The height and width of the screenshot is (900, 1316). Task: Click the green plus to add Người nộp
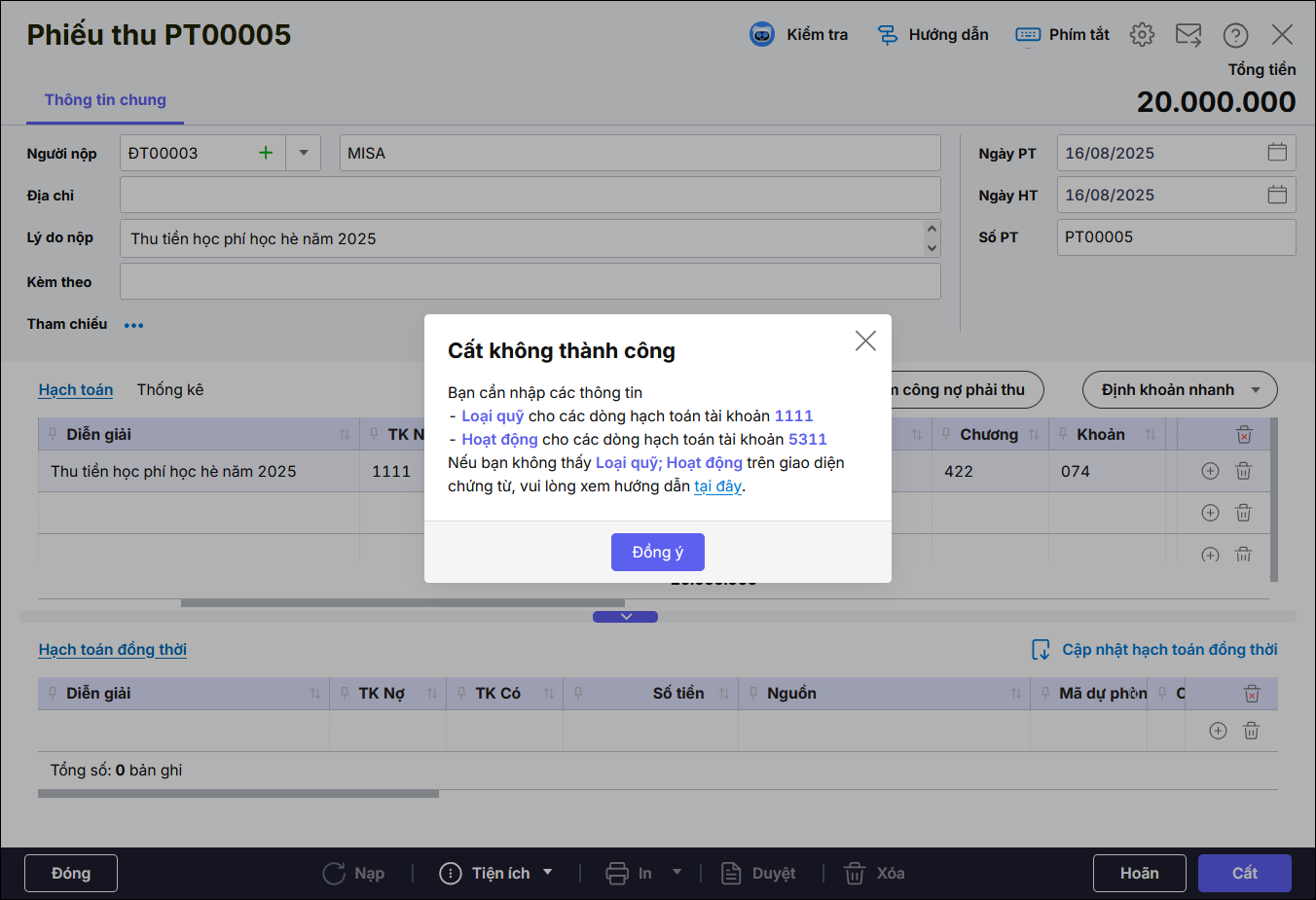coord(265,153)
